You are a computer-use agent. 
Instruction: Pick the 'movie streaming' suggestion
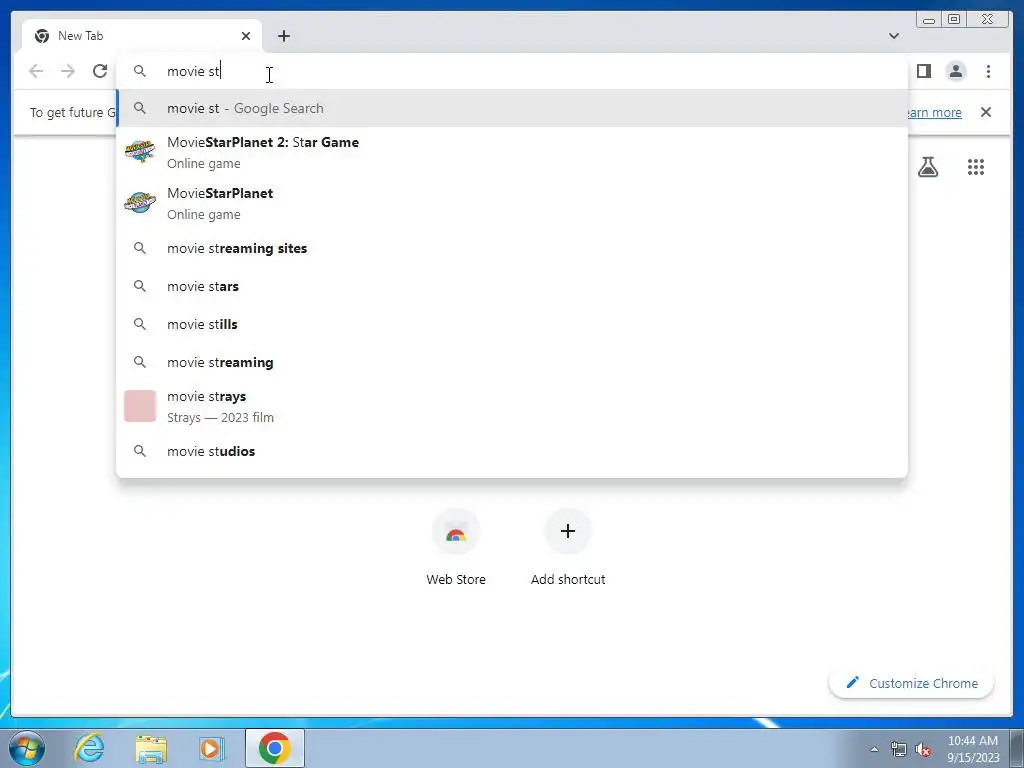pyautogui.click(x=512, y=362)
